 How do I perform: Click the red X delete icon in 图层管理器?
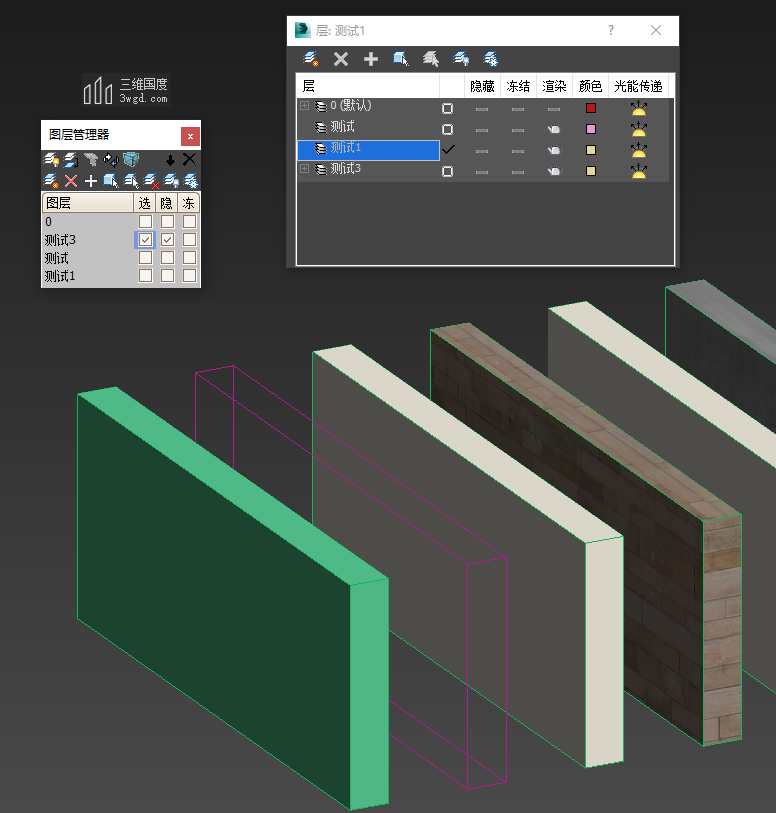point(71,181)
